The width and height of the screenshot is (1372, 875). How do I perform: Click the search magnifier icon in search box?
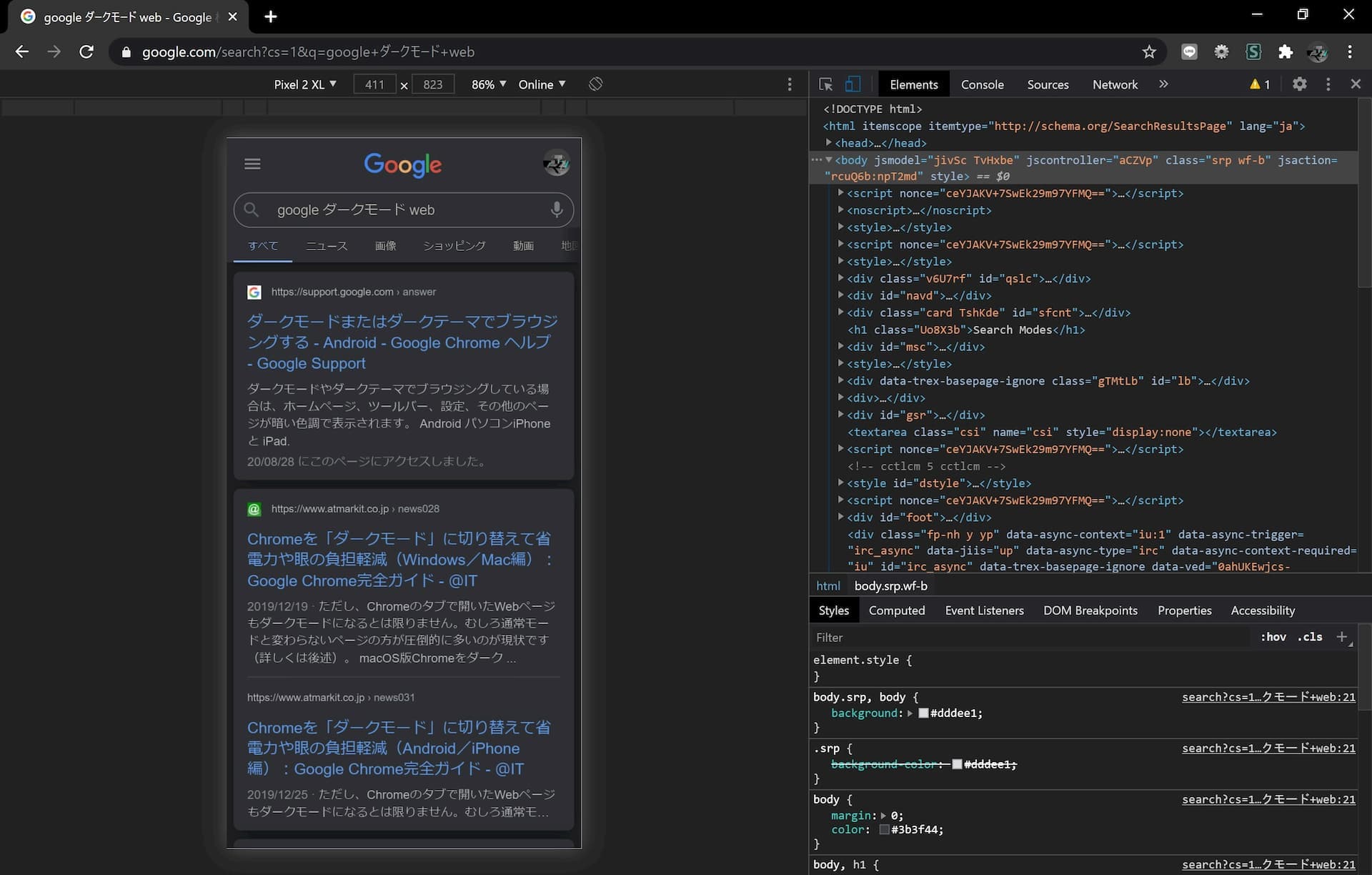point(251,209)
